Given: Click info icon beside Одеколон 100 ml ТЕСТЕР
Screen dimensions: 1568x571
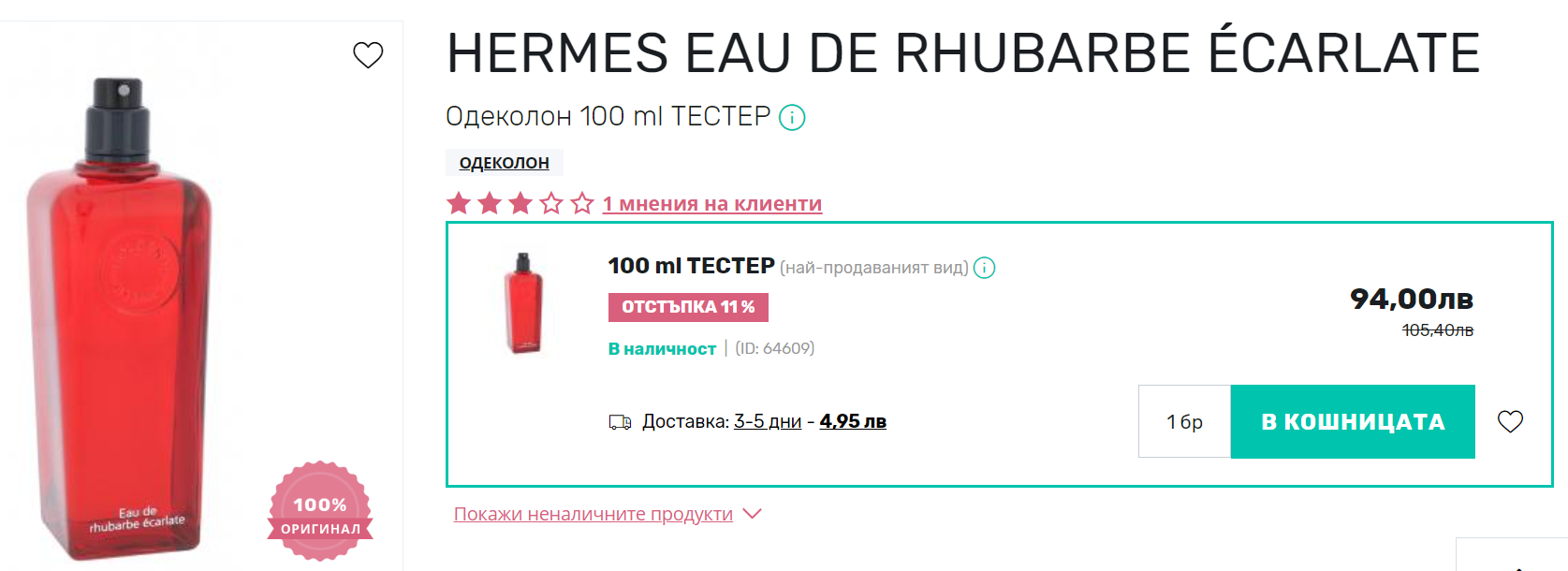Looking at the screenshot, I should point(792,118).
